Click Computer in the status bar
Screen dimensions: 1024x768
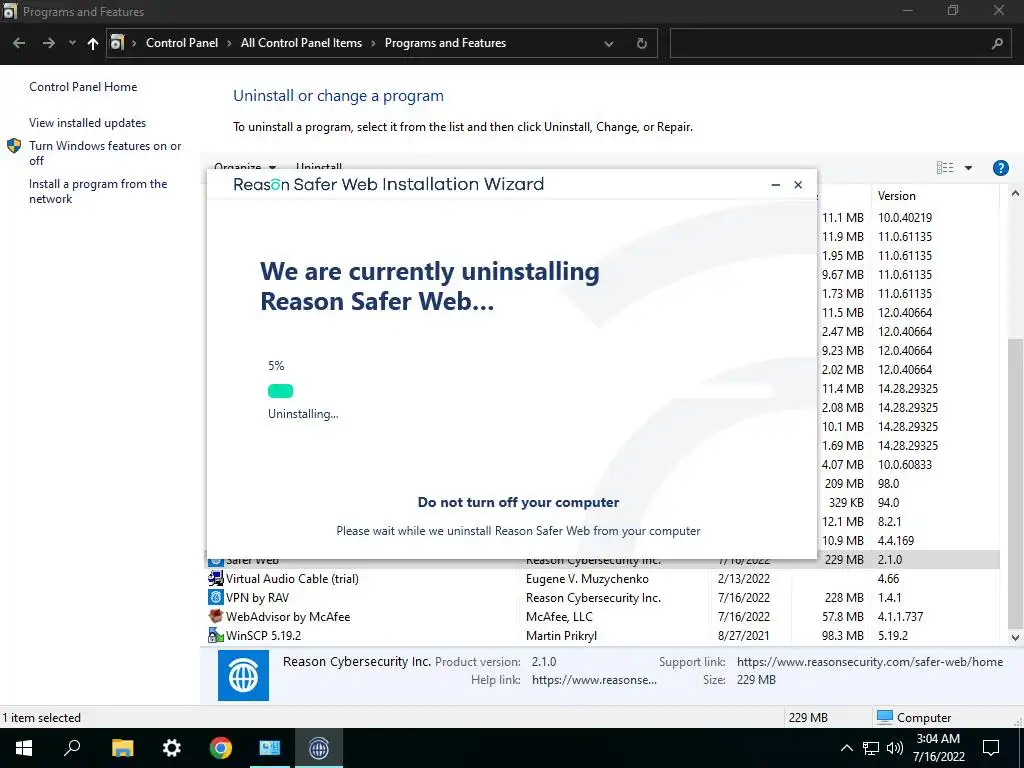(x=914, y=717)
